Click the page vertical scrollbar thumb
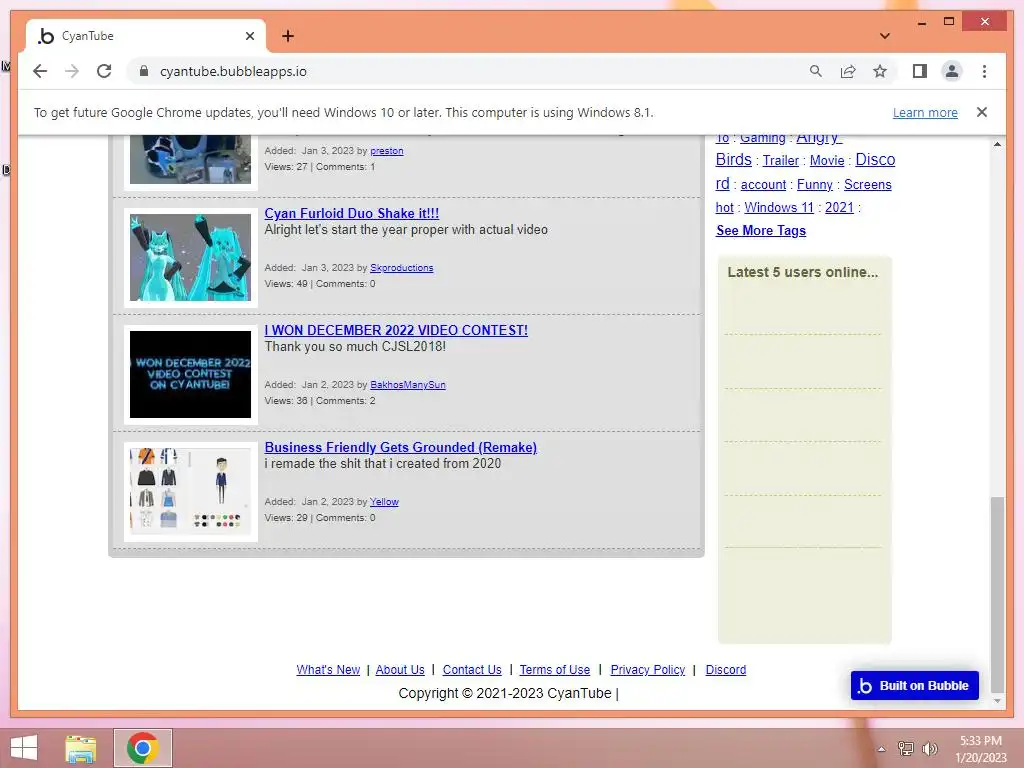Viewport: 1024px width, 768px height. click(997, 594)
